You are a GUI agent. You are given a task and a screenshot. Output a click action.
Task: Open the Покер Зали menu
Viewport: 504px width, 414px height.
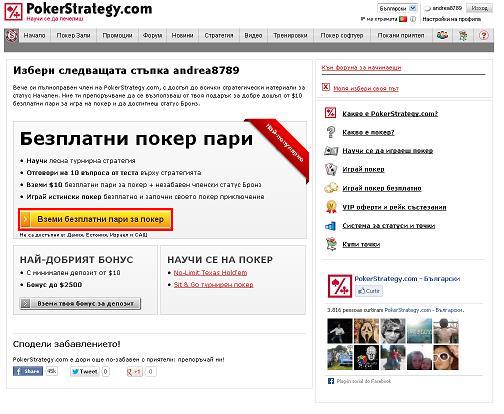coord(73,35)
